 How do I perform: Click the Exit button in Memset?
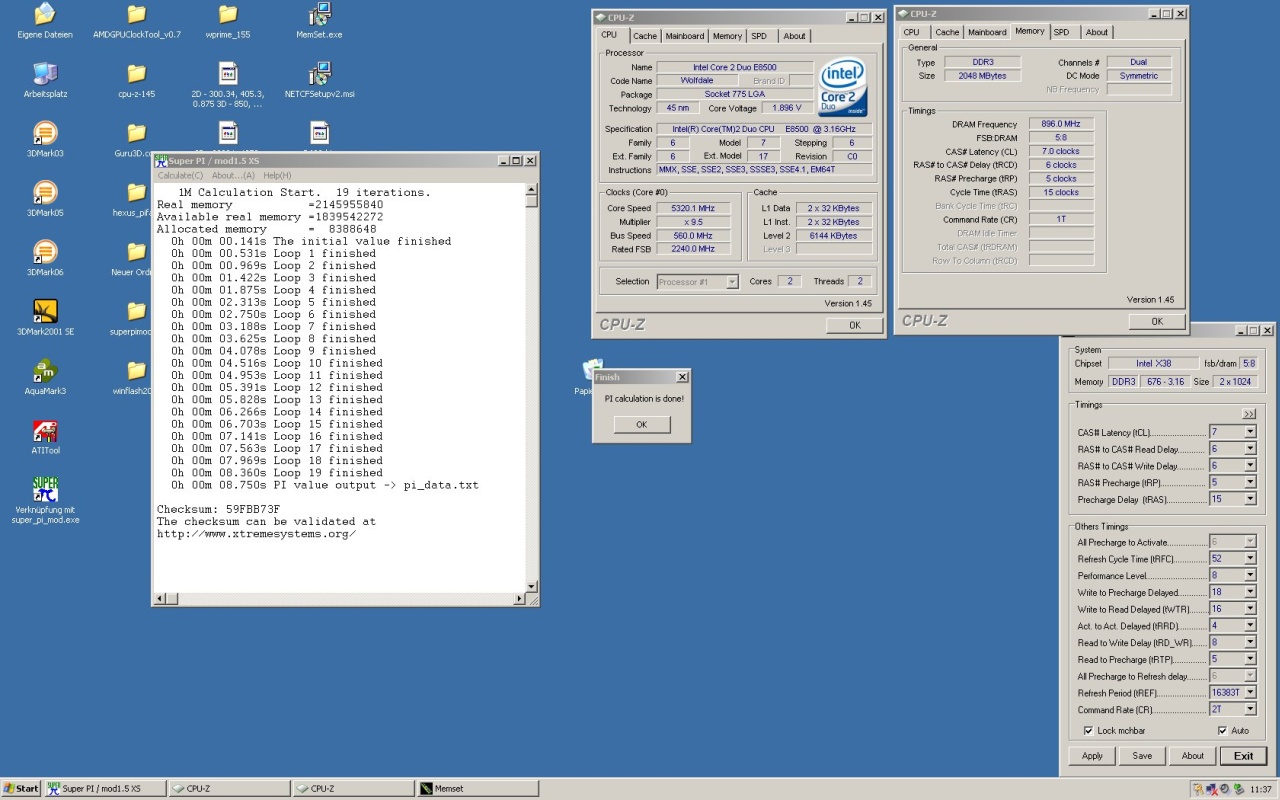coord(1243,756)
